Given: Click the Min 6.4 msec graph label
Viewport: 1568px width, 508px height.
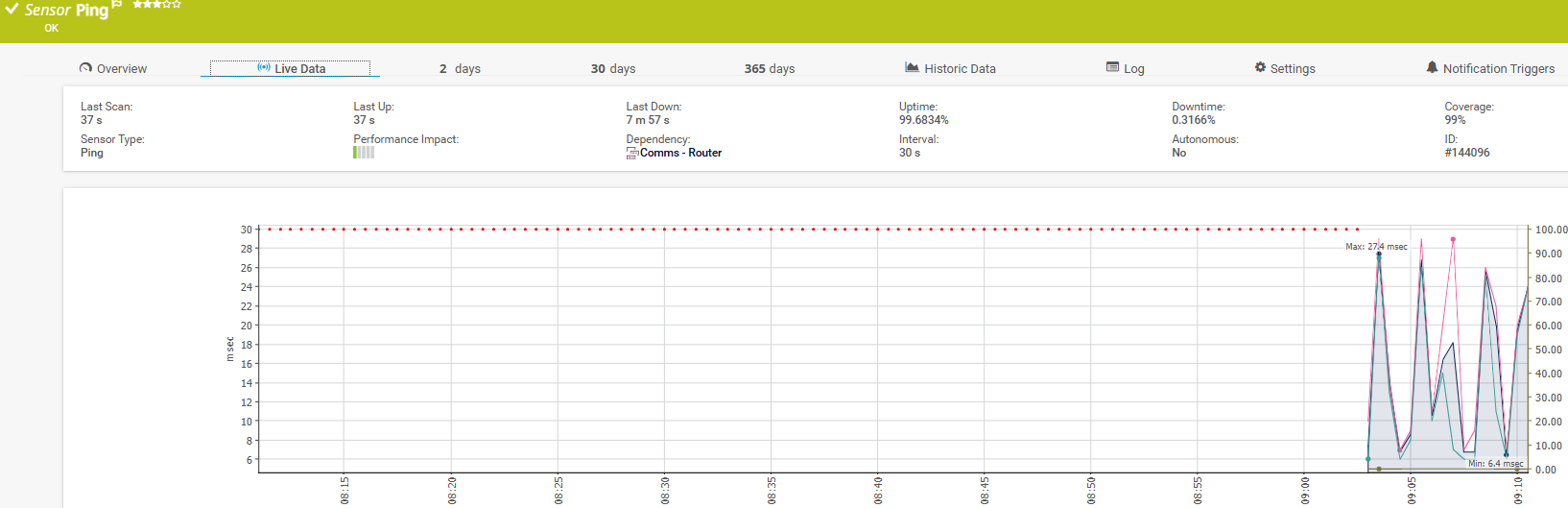Looking at the screenshot, I should [1495, 464].
